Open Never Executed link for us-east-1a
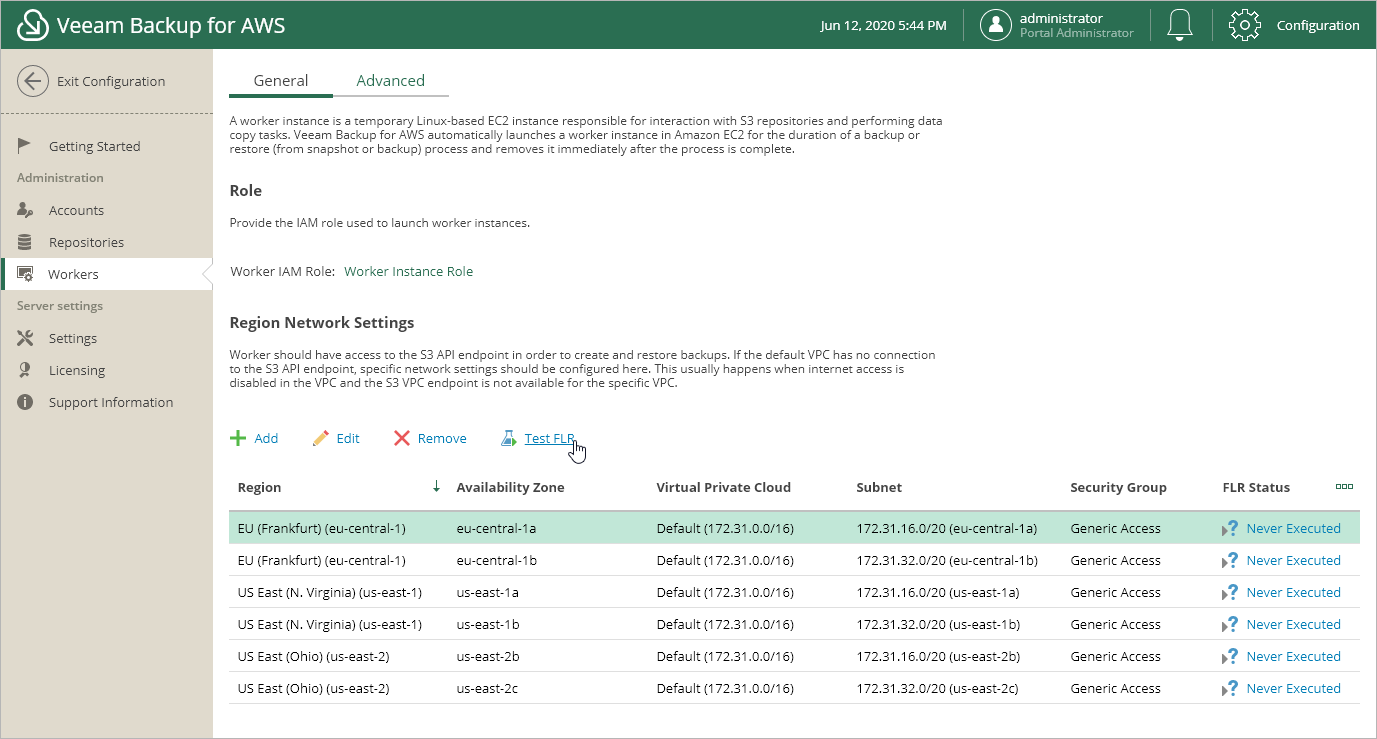 [1293, 592]
